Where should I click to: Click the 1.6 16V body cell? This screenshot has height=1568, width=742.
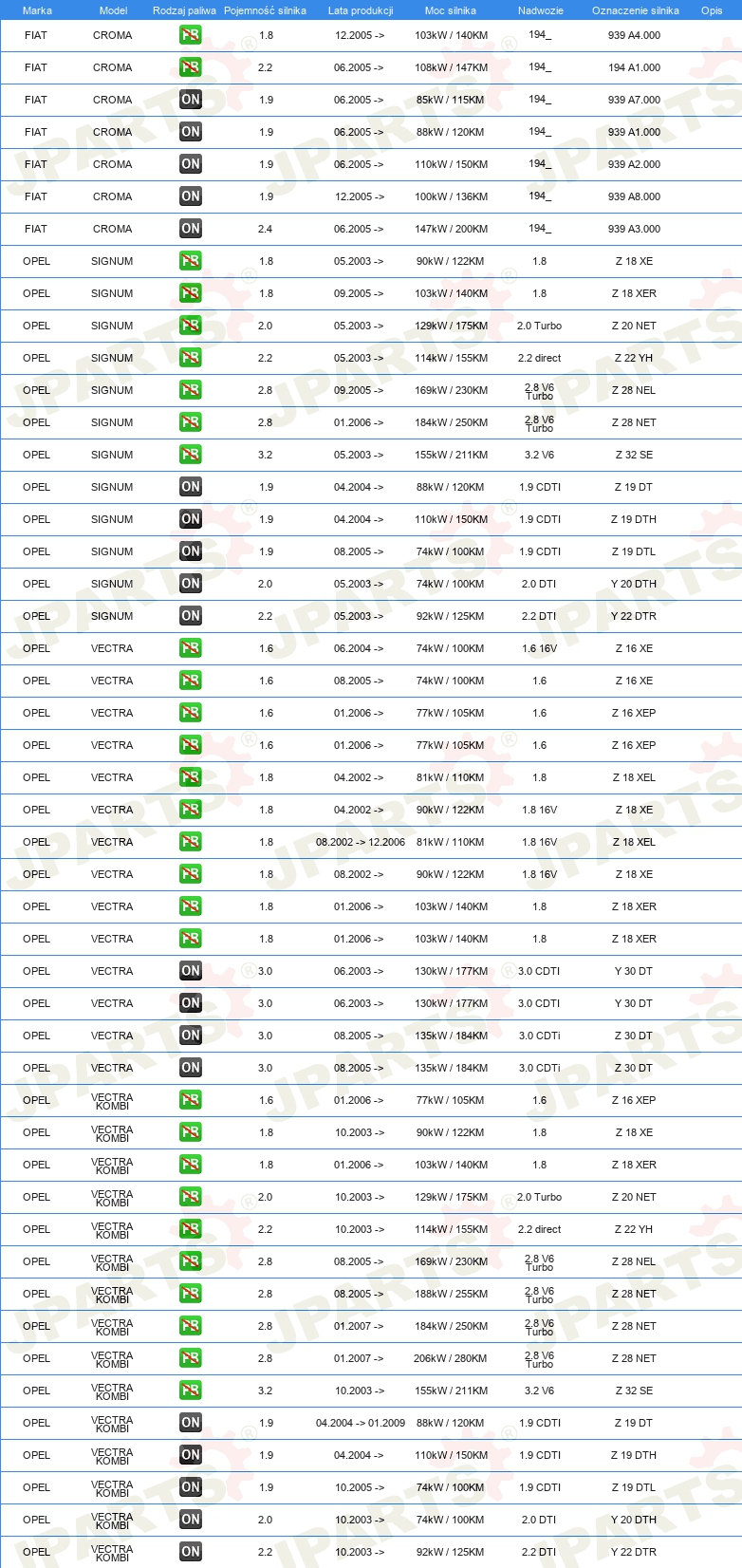pyautogui.click(x=539, y=648)
